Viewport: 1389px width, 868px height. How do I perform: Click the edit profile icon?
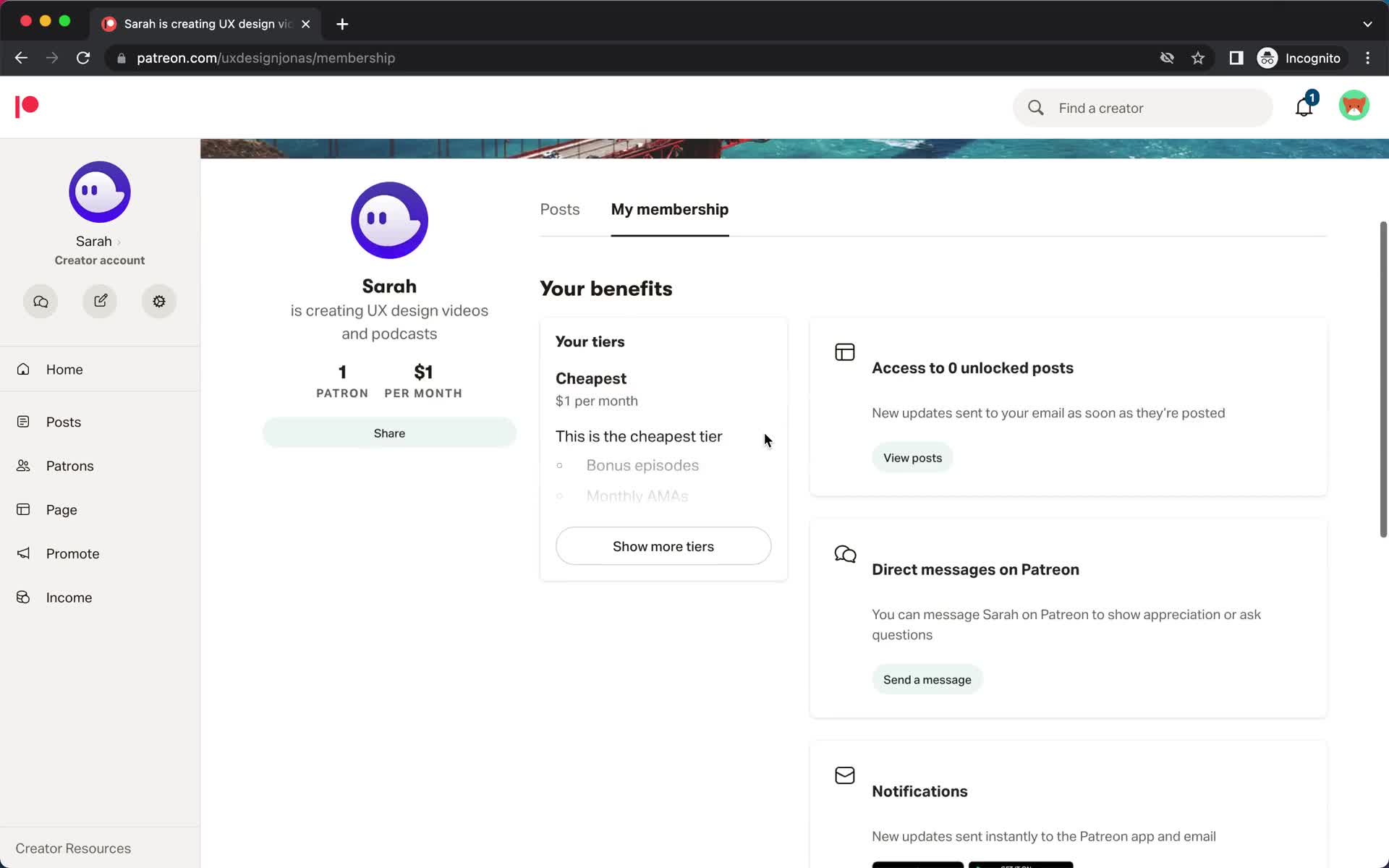point(99,301)
